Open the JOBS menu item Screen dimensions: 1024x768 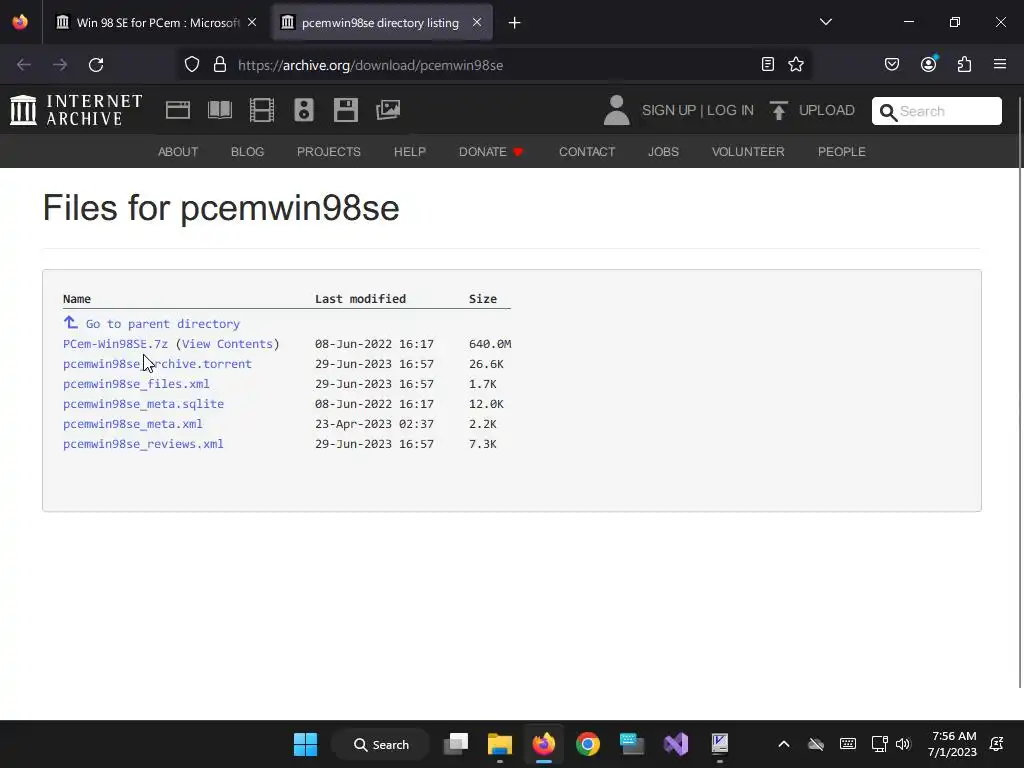click(x=663, y=152)
